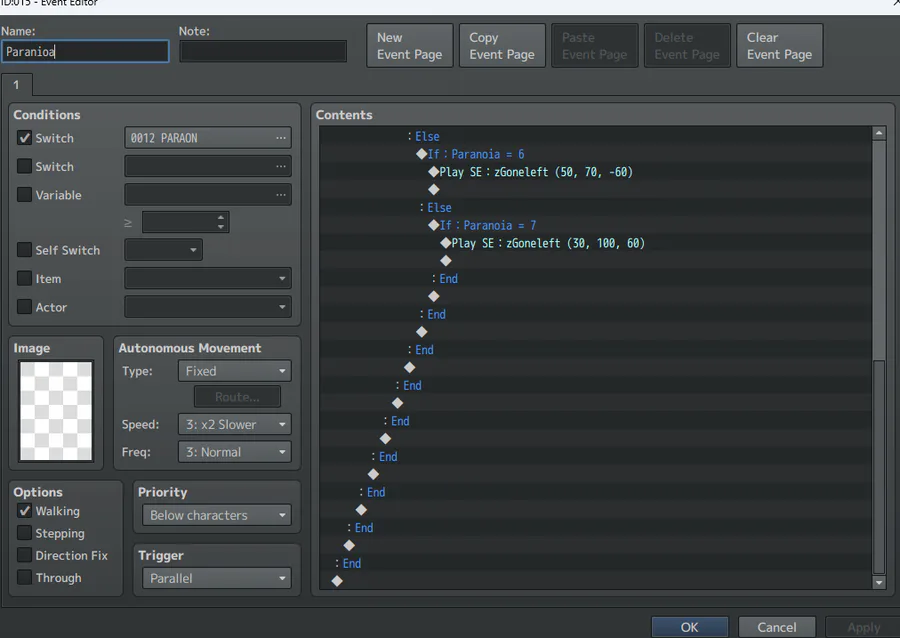Open the Self Switch dropdown
Image resolution: width=900 pixels, height=638 pixels.
(x=164, y=250)
